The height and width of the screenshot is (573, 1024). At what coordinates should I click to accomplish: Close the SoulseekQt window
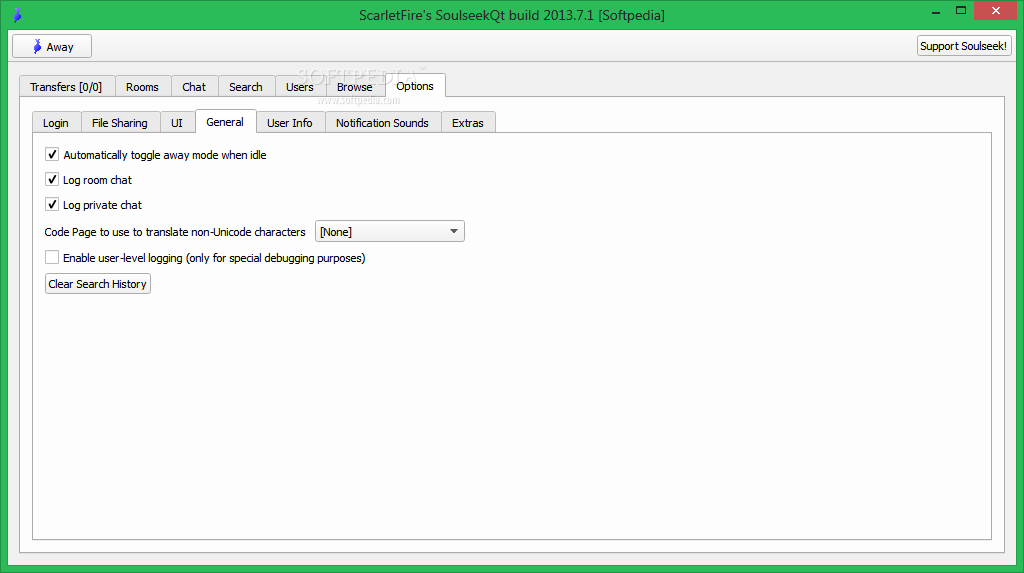click(996, 10)
